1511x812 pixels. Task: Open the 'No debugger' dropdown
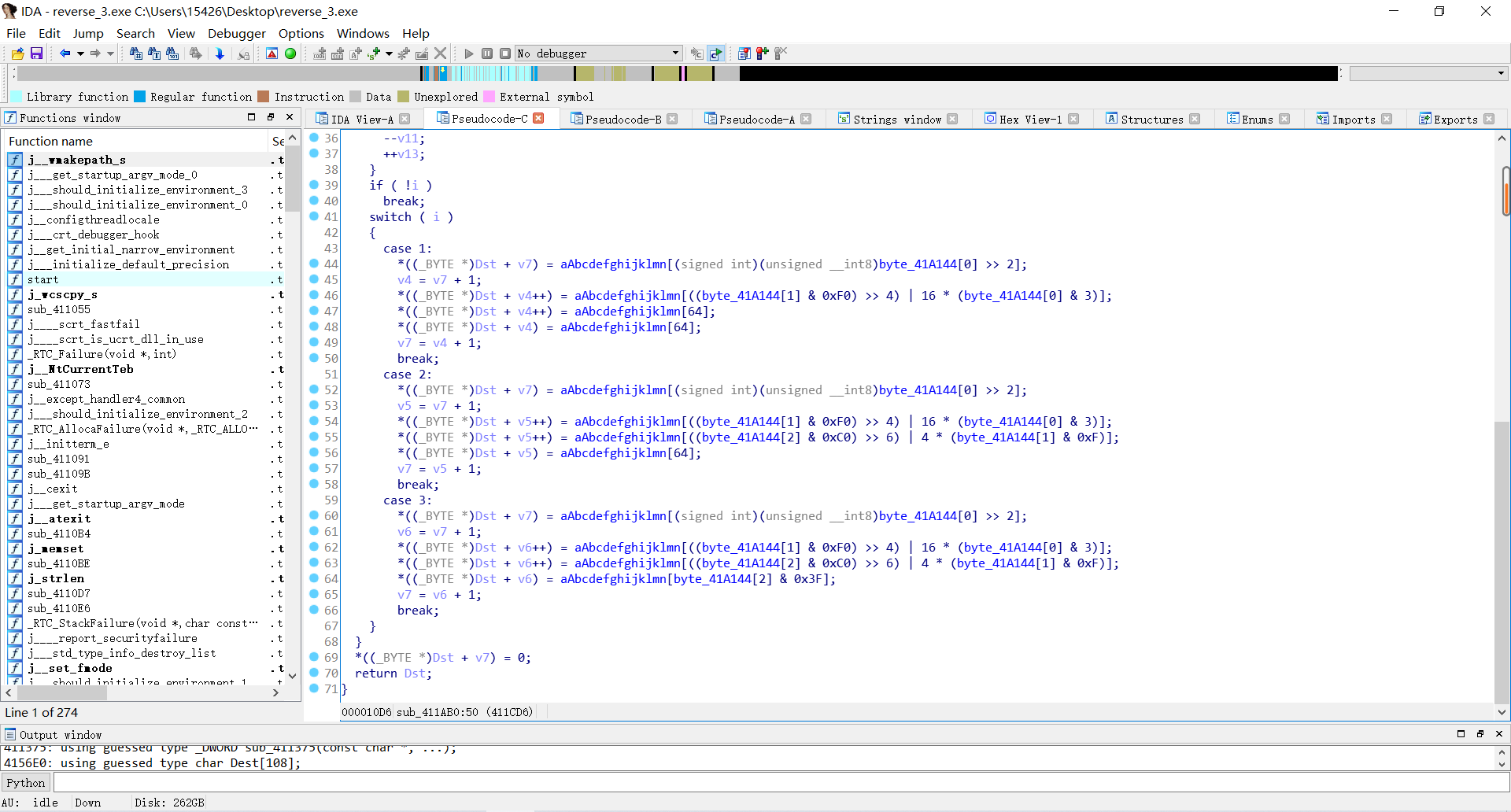[675, 54]
